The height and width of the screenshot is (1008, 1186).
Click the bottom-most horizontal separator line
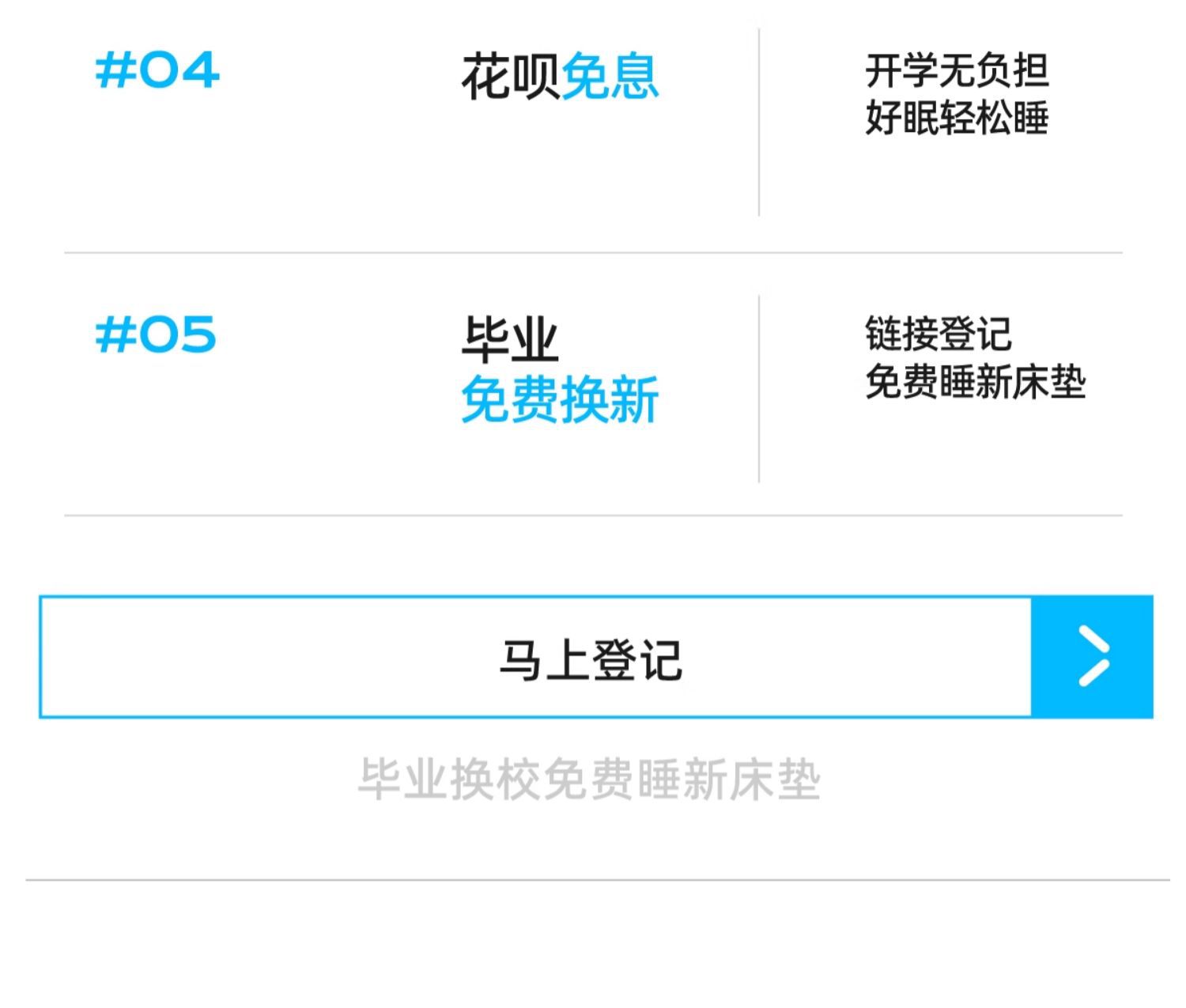click(x=597, y=879)
